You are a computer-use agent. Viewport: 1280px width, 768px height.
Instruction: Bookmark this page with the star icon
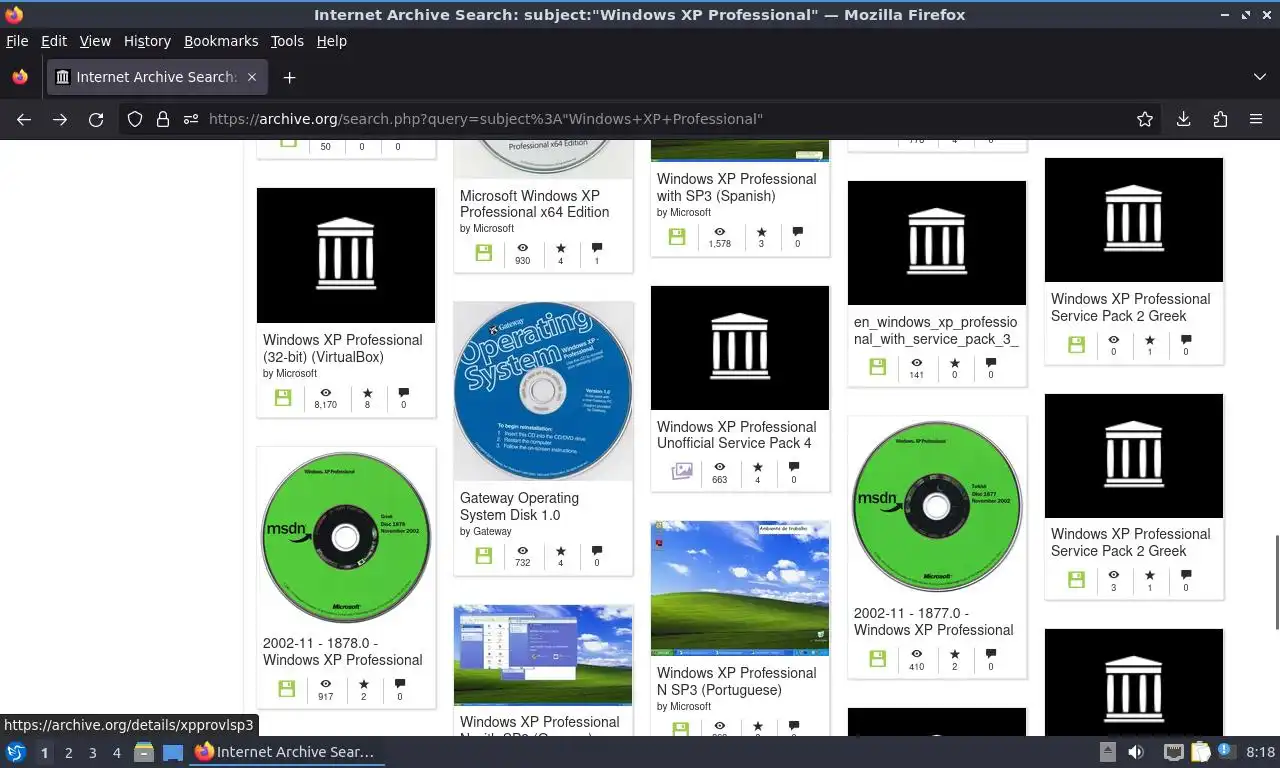tap(1145, 119)
